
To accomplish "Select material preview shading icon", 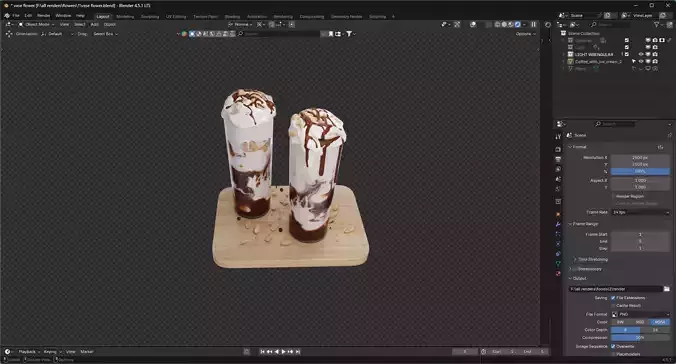I will pos(510,25).
